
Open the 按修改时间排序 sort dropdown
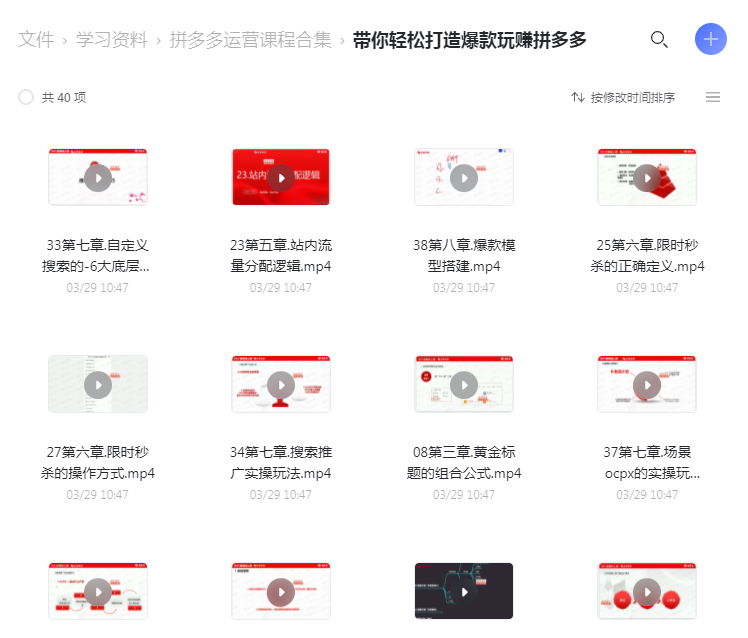pyautogui.click(x=623, y=97)
